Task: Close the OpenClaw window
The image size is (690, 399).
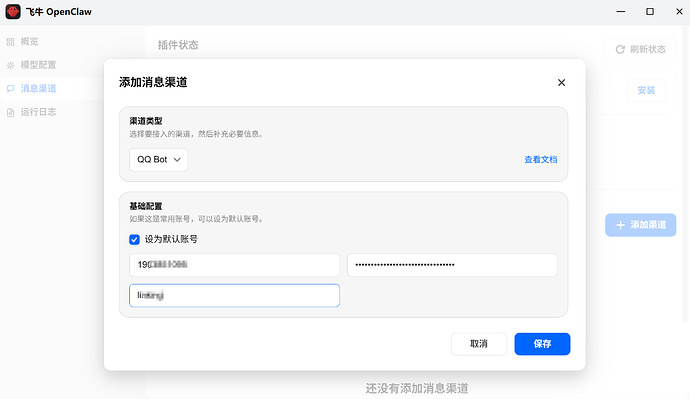Action: point(679,12)
